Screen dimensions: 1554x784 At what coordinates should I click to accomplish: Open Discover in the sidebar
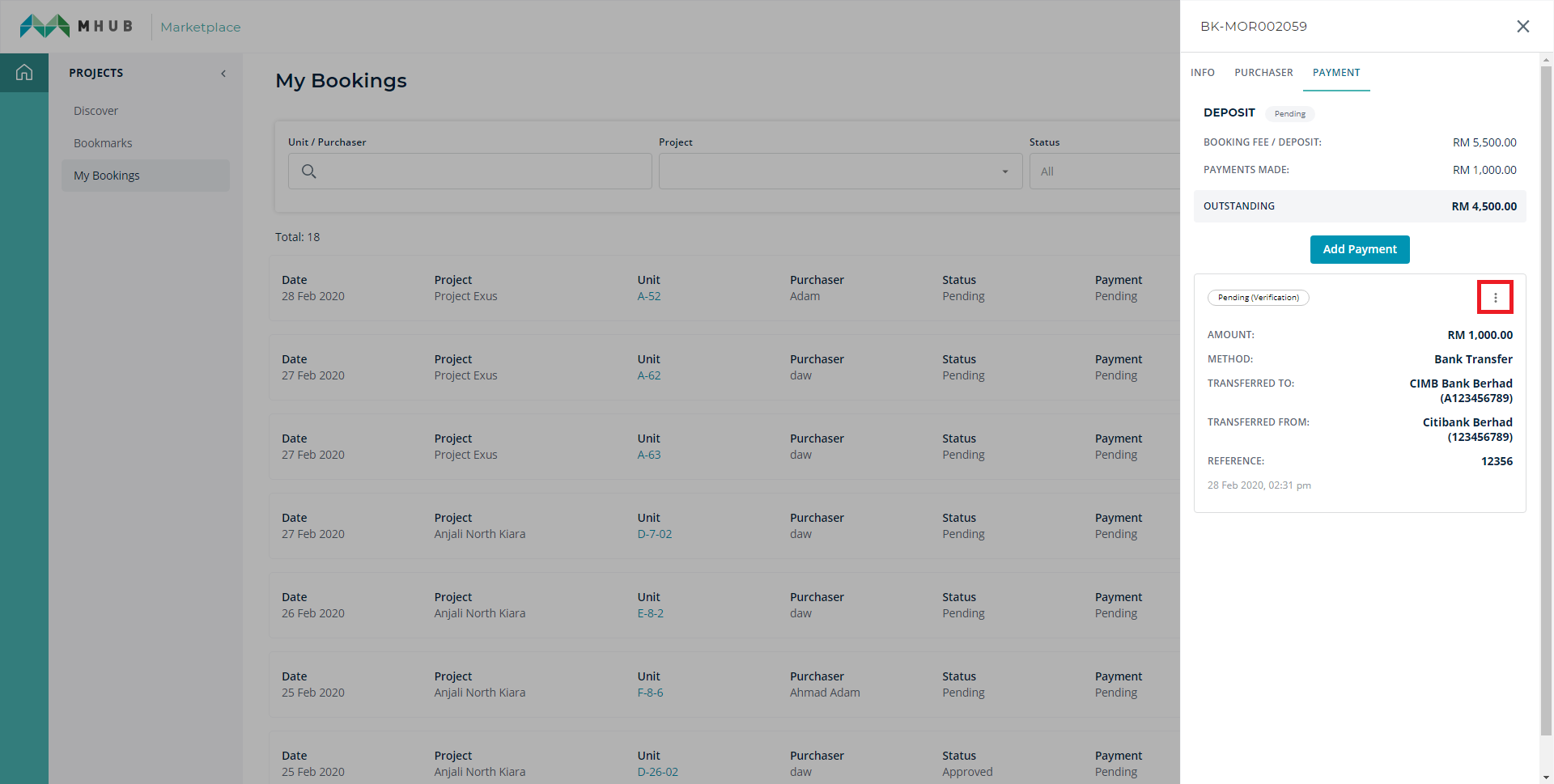(96, 111)
